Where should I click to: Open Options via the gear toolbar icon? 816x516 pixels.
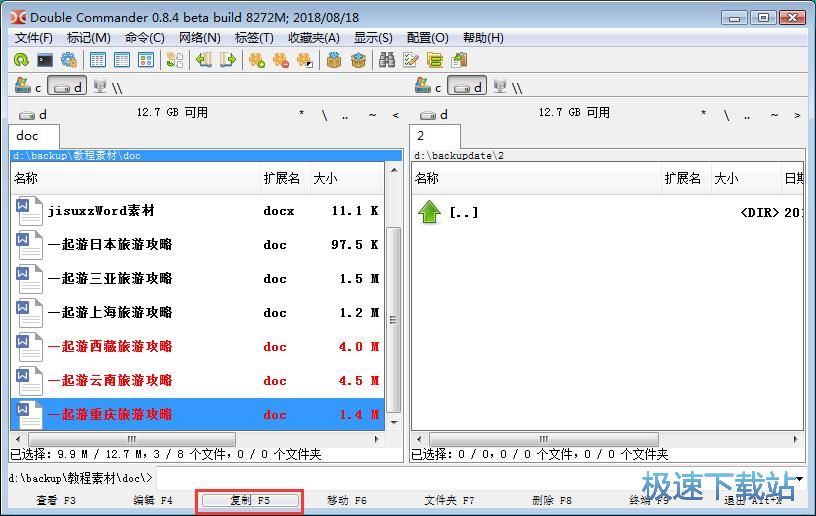tap(69, 60)
